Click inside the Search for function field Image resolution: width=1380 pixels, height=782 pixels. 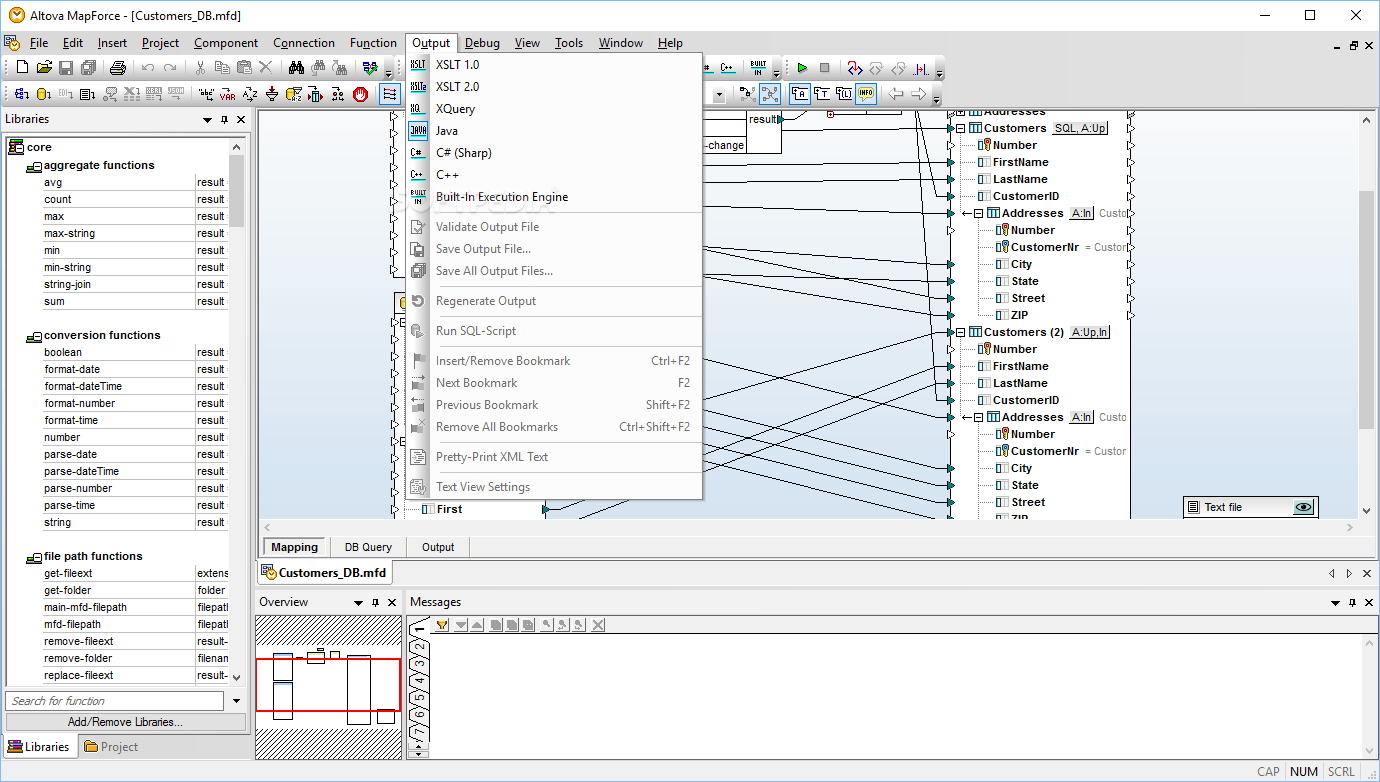tap(113, 700)
